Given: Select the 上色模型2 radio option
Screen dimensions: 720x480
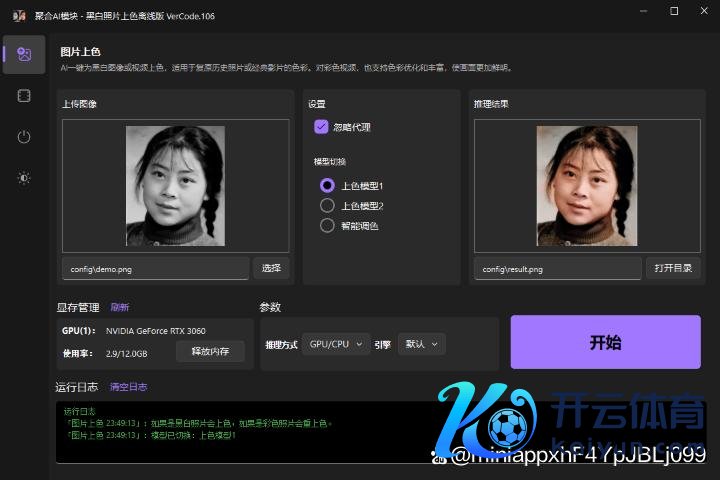Looking at the screenshot, I should [327, 205].
